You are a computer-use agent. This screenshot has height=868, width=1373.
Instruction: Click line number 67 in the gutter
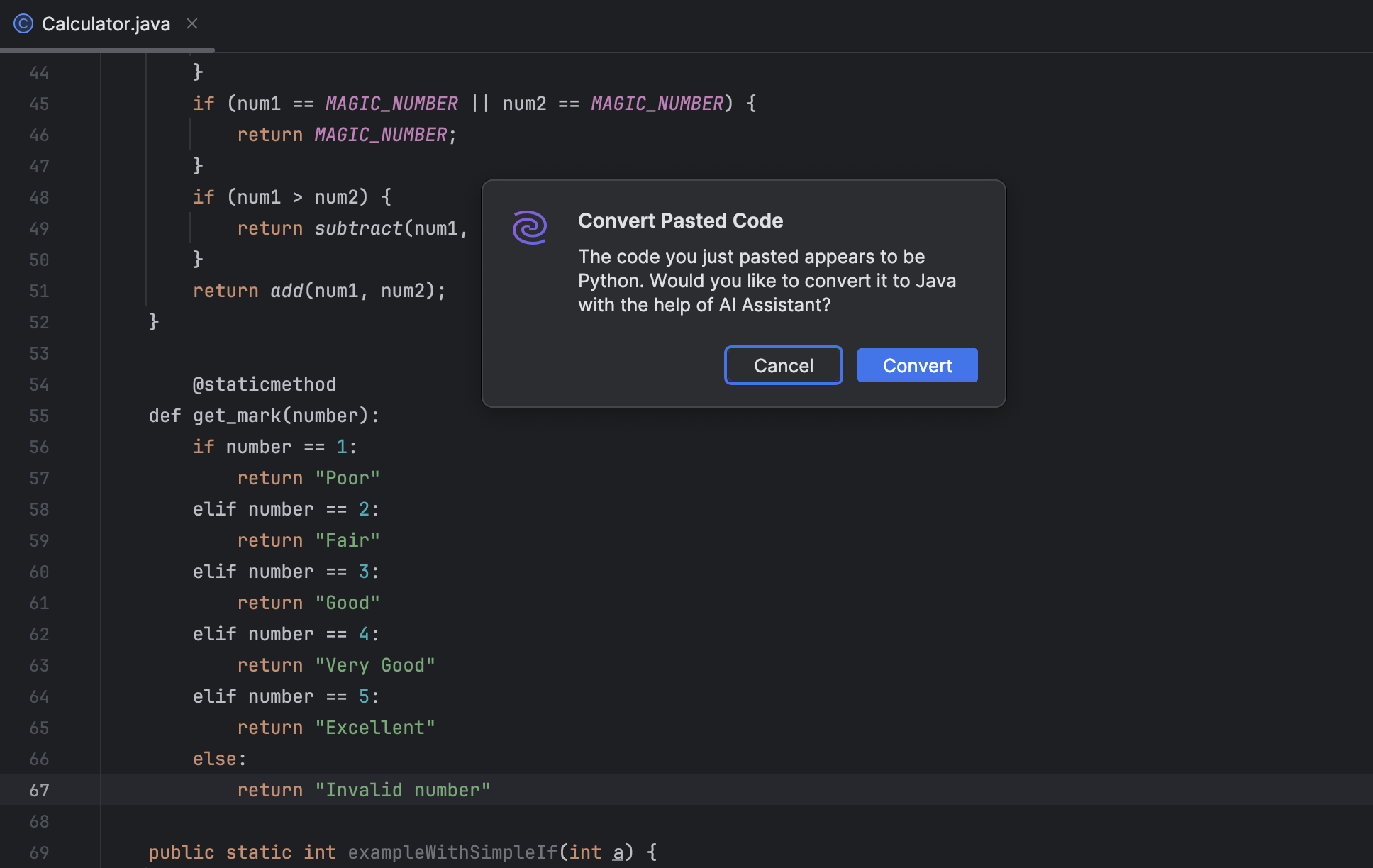[x=40, y=790]
